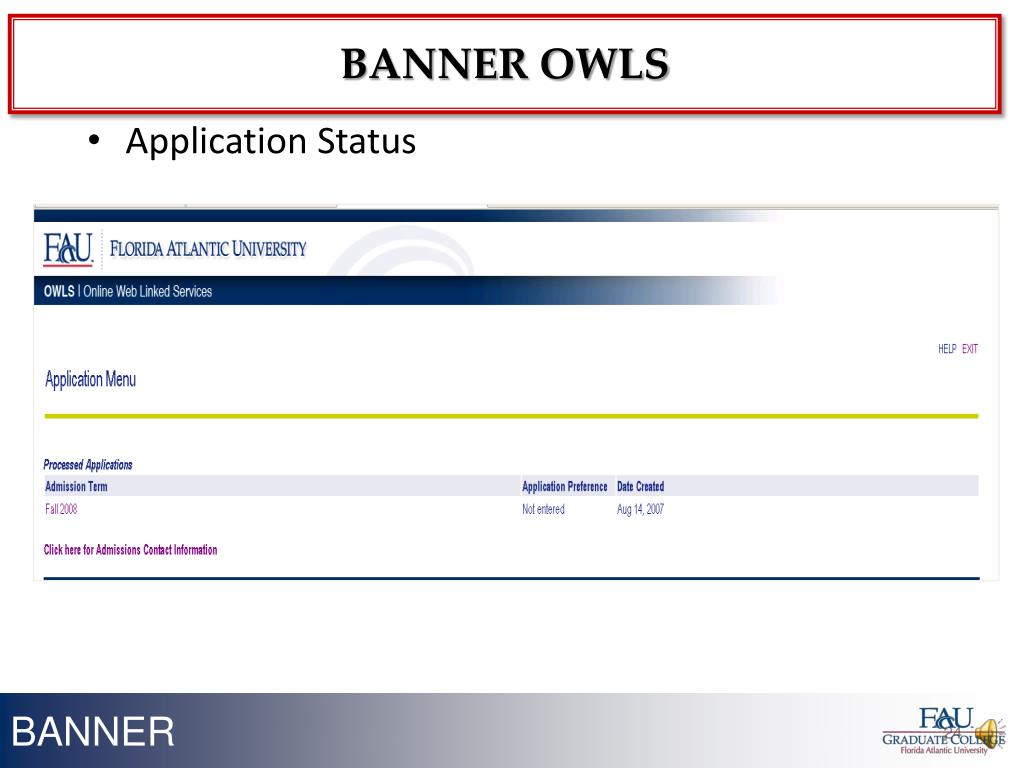Click the BANNER footer label

pos(93,731)
